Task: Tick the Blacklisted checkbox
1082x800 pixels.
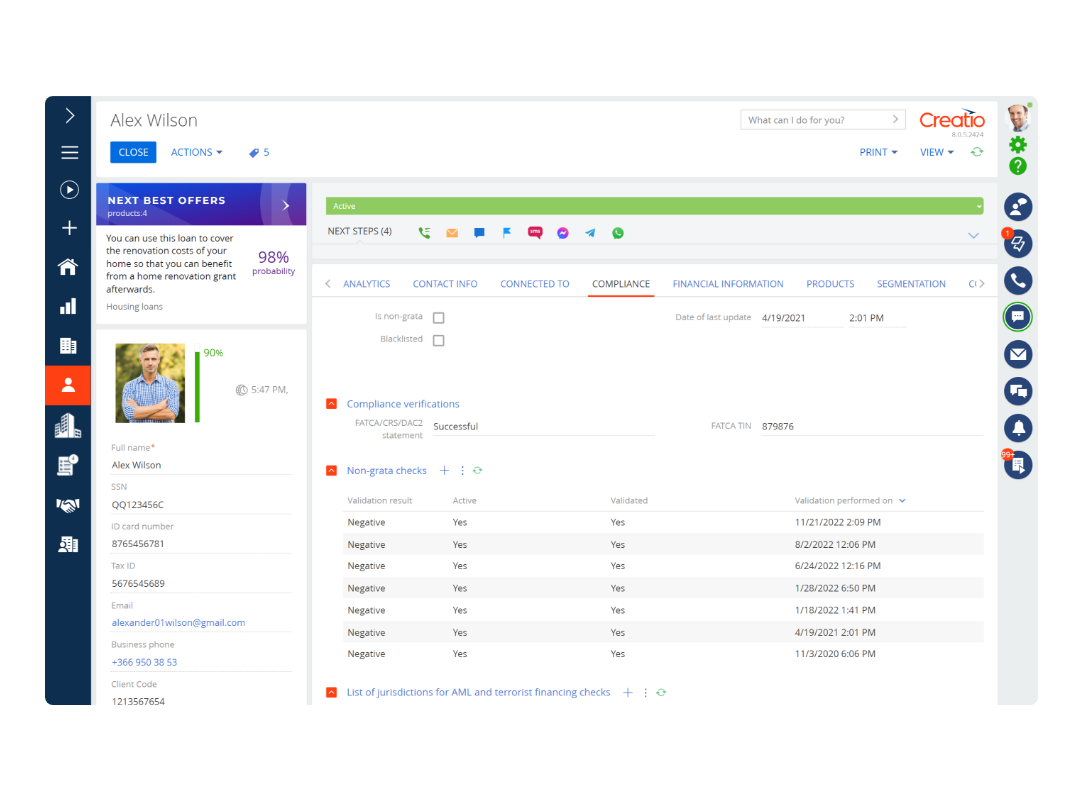Action: [438, 340]
